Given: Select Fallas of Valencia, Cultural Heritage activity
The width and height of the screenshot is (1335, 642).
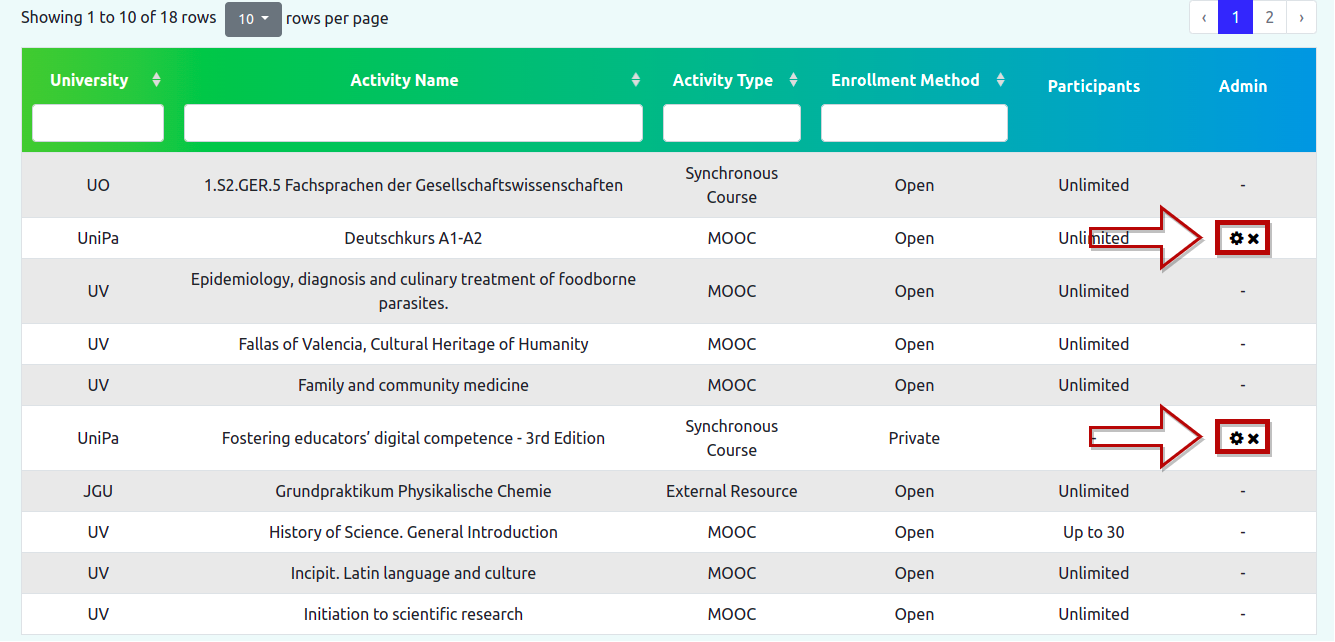Looking at the screenshot, I should (413, 344).
